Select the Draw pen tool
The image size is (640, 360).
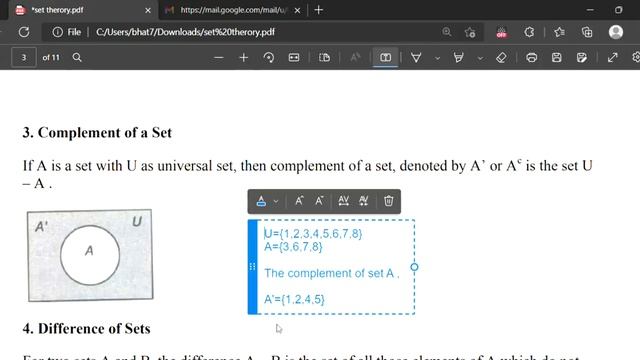click(x=416, y=58)
